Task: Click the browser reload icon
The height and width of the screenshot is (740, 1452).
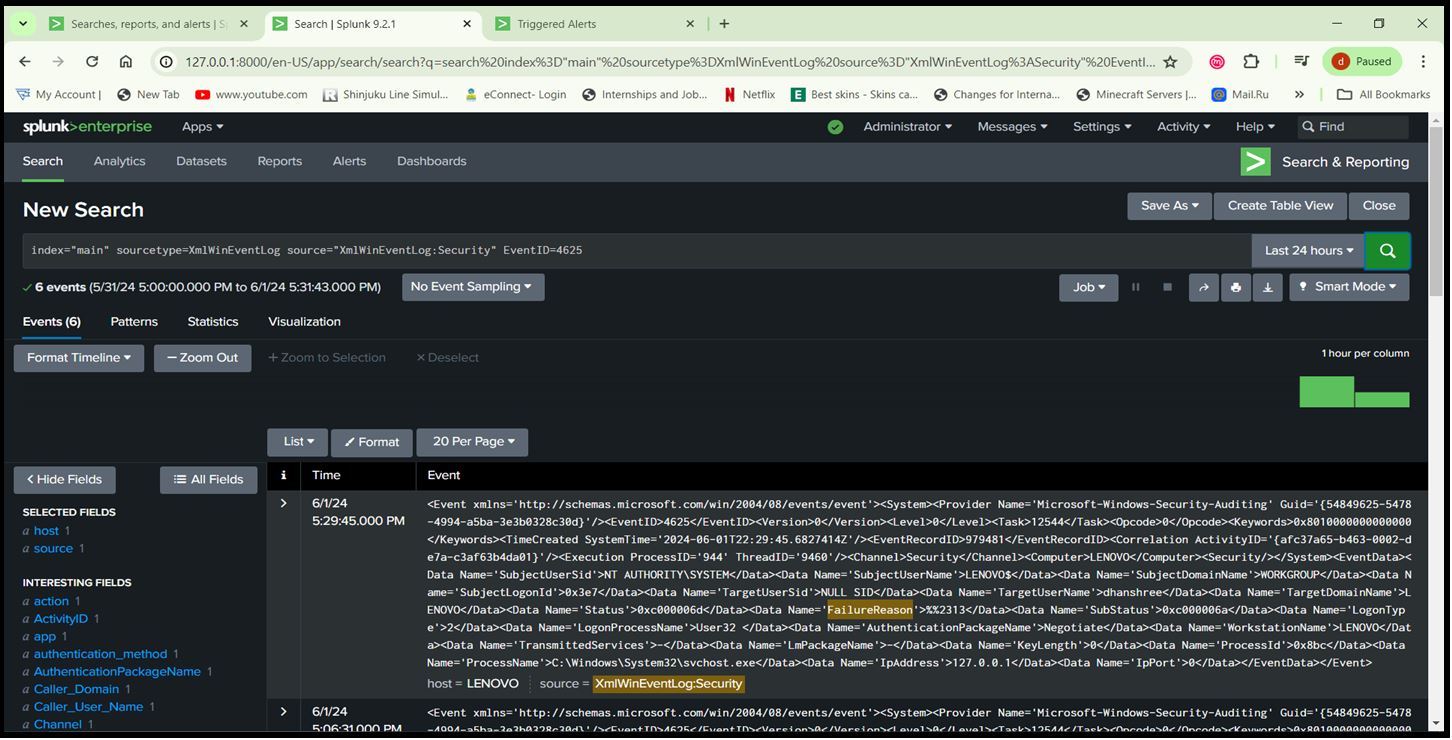Action: point(92,62)
